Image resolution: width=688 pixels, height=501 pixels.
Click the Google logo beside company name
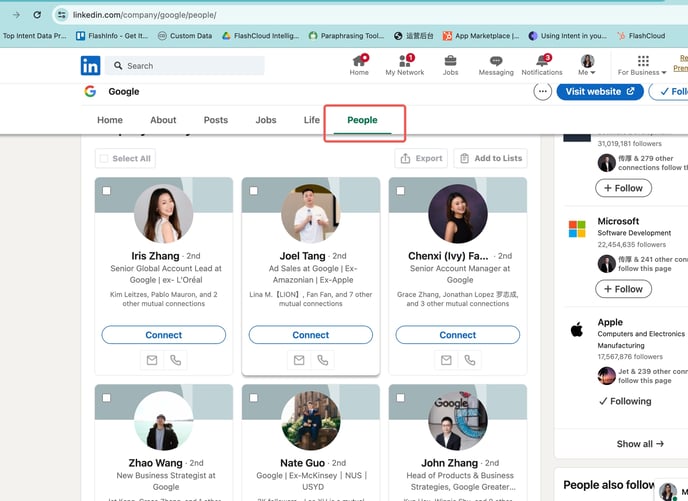coord(90,91)
